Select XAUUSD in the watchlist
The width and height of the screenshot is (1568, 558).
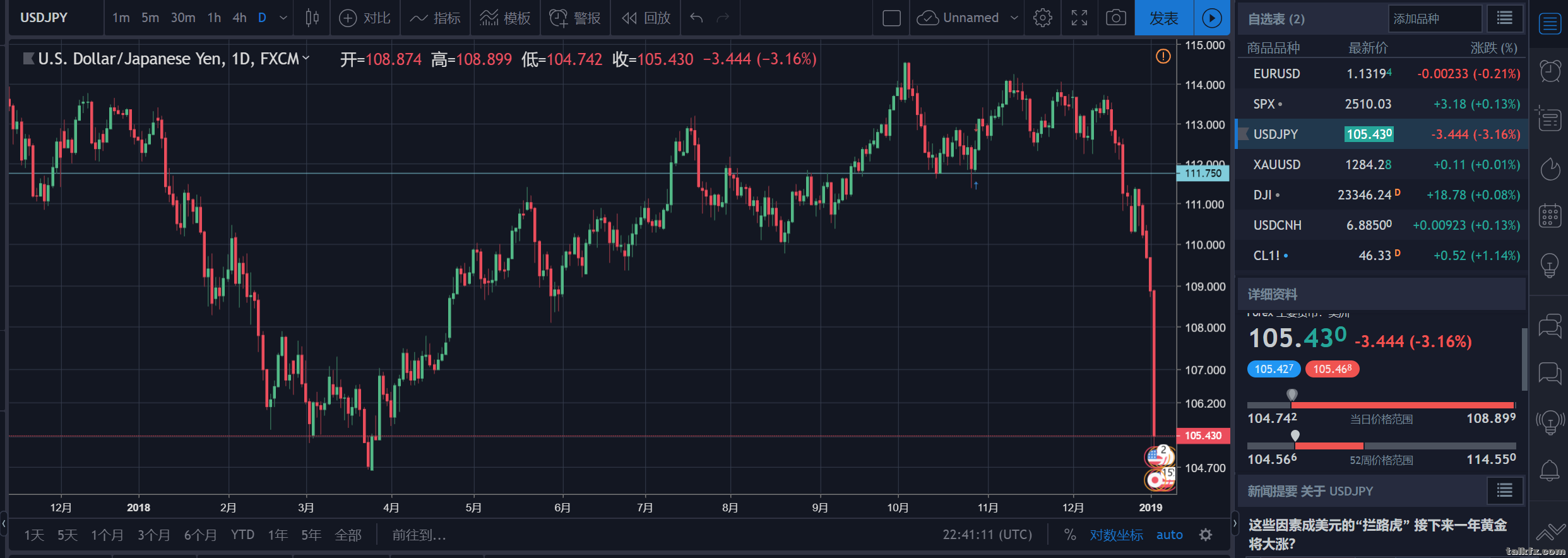1382,165
